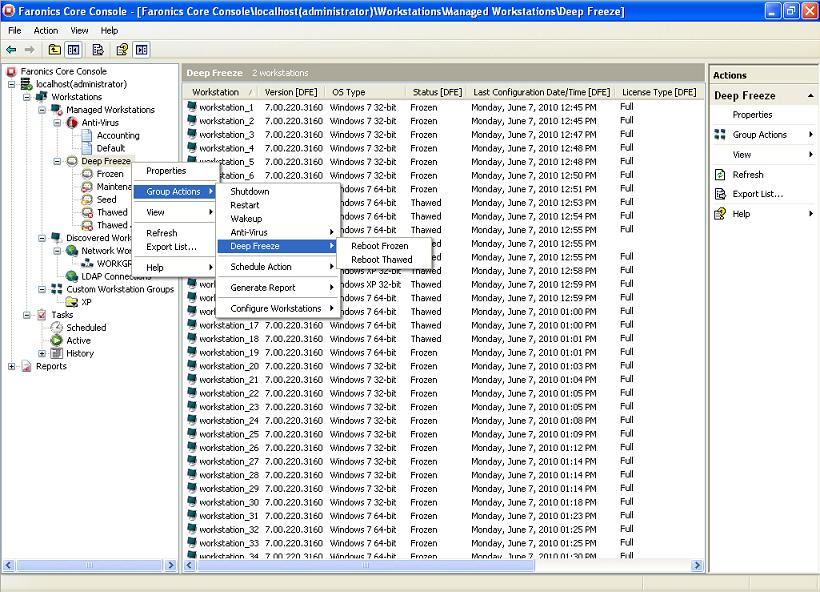This screenshot has height=592, width=820.
Task: Click the Reports icon in tree
Action: pyautogui.click(x=27, y=366)
